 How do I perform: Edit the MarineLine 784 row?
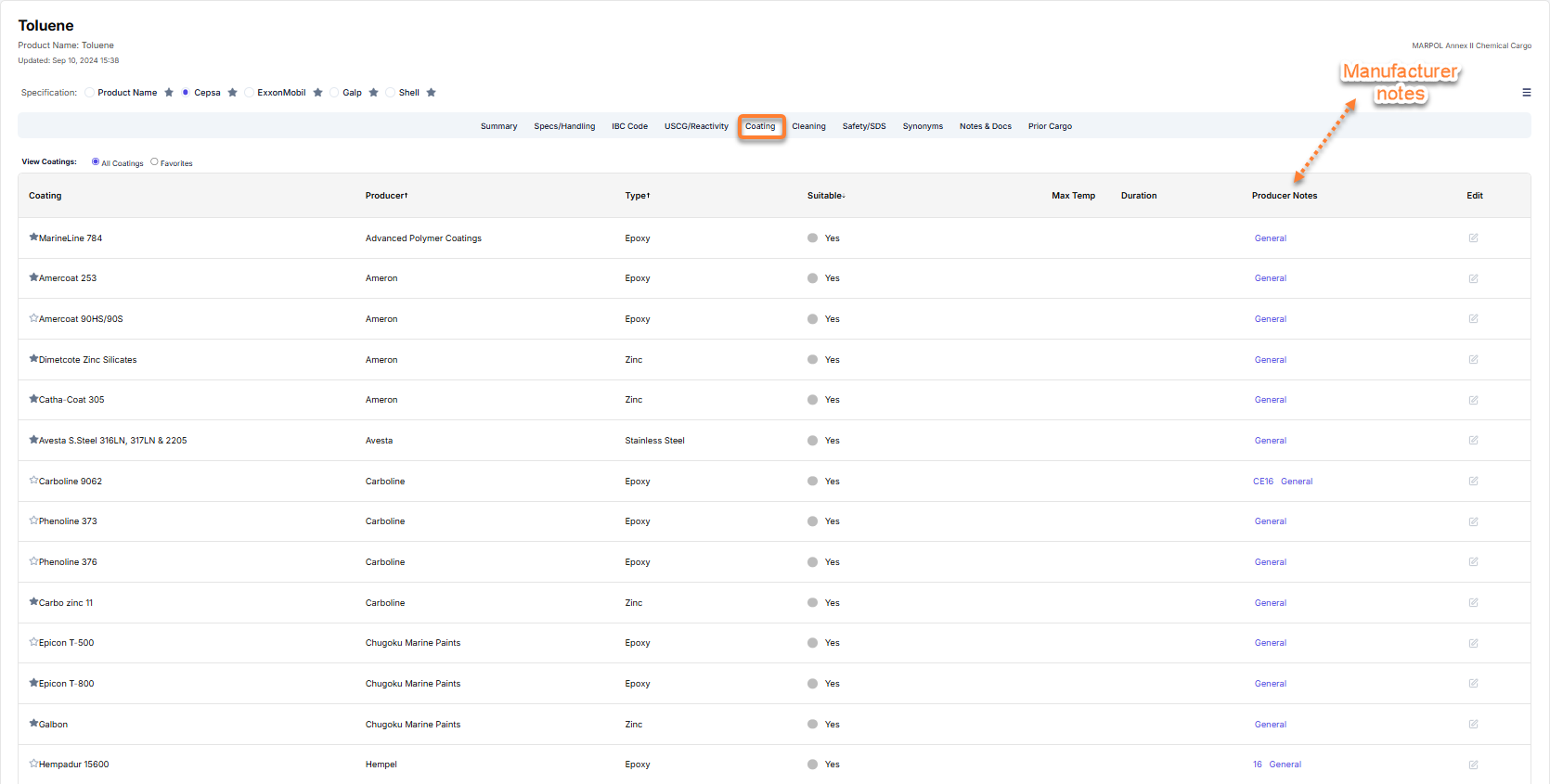pos(1473,238)
